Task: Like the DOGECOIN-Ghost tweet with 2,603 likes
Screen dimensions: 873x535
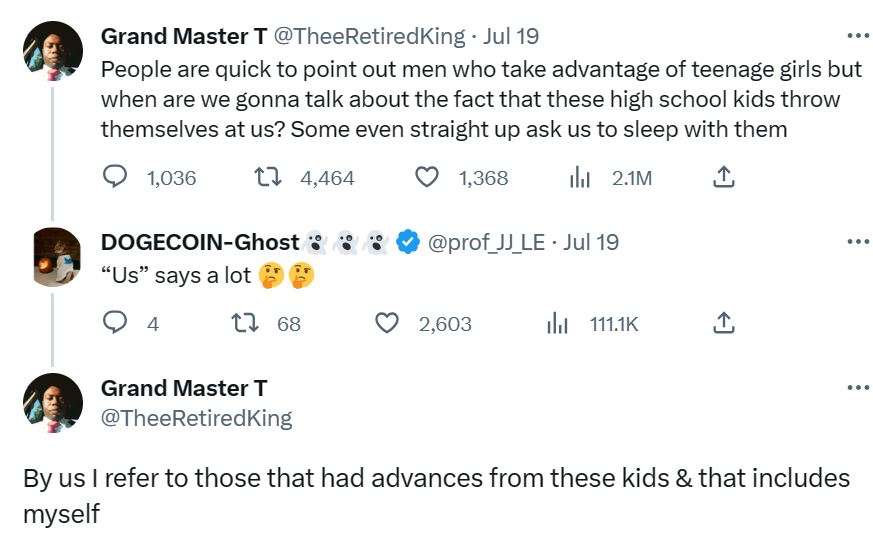Action: click(387, 323)
